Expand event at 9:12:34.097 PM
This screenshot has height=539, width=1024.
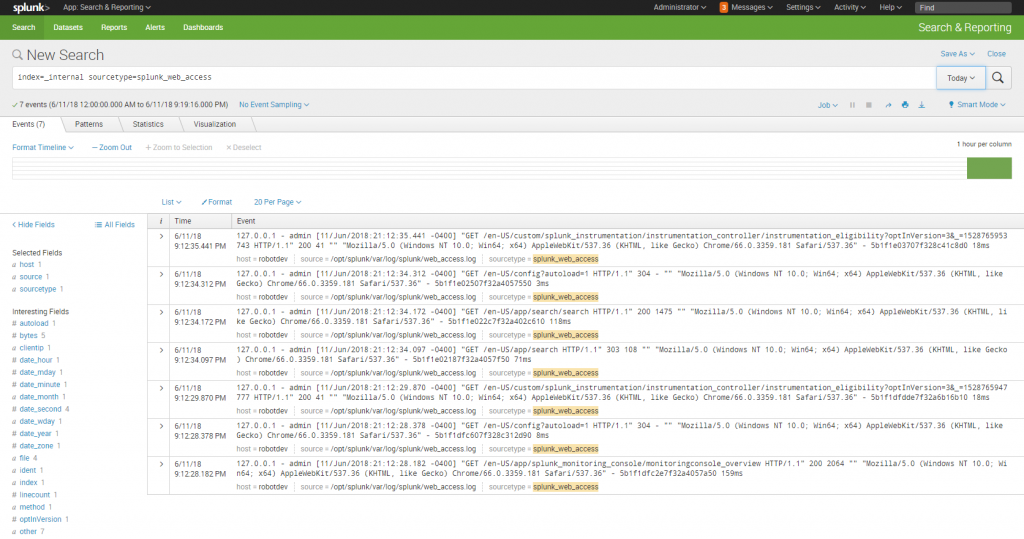[161, 350]
